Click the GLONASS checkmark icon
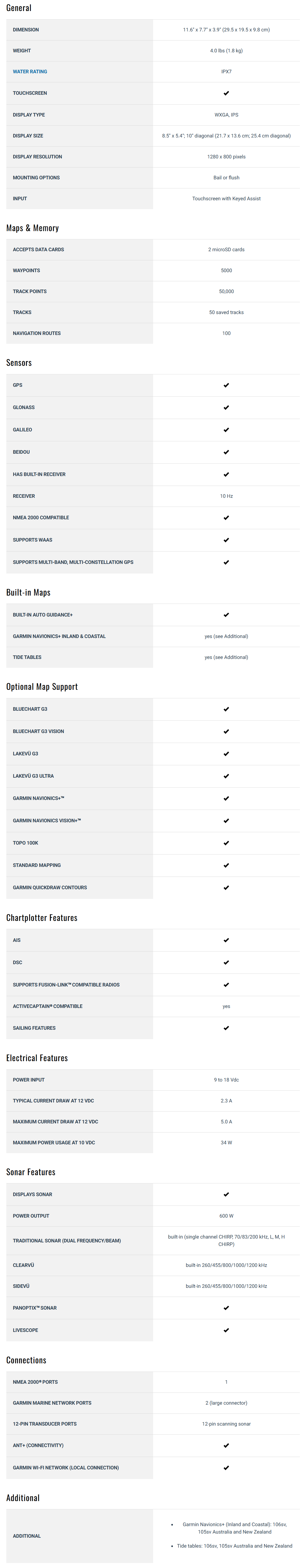The image size is (304, 1568). click(226, 408)
